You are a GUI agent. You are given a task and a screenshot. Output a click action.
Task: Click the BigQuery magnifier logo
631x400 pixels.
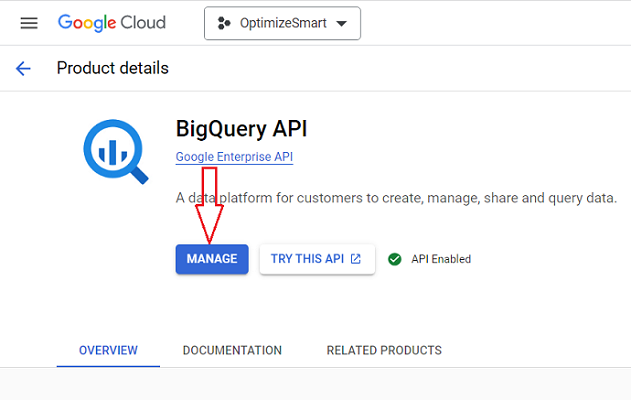pos(116,152)
